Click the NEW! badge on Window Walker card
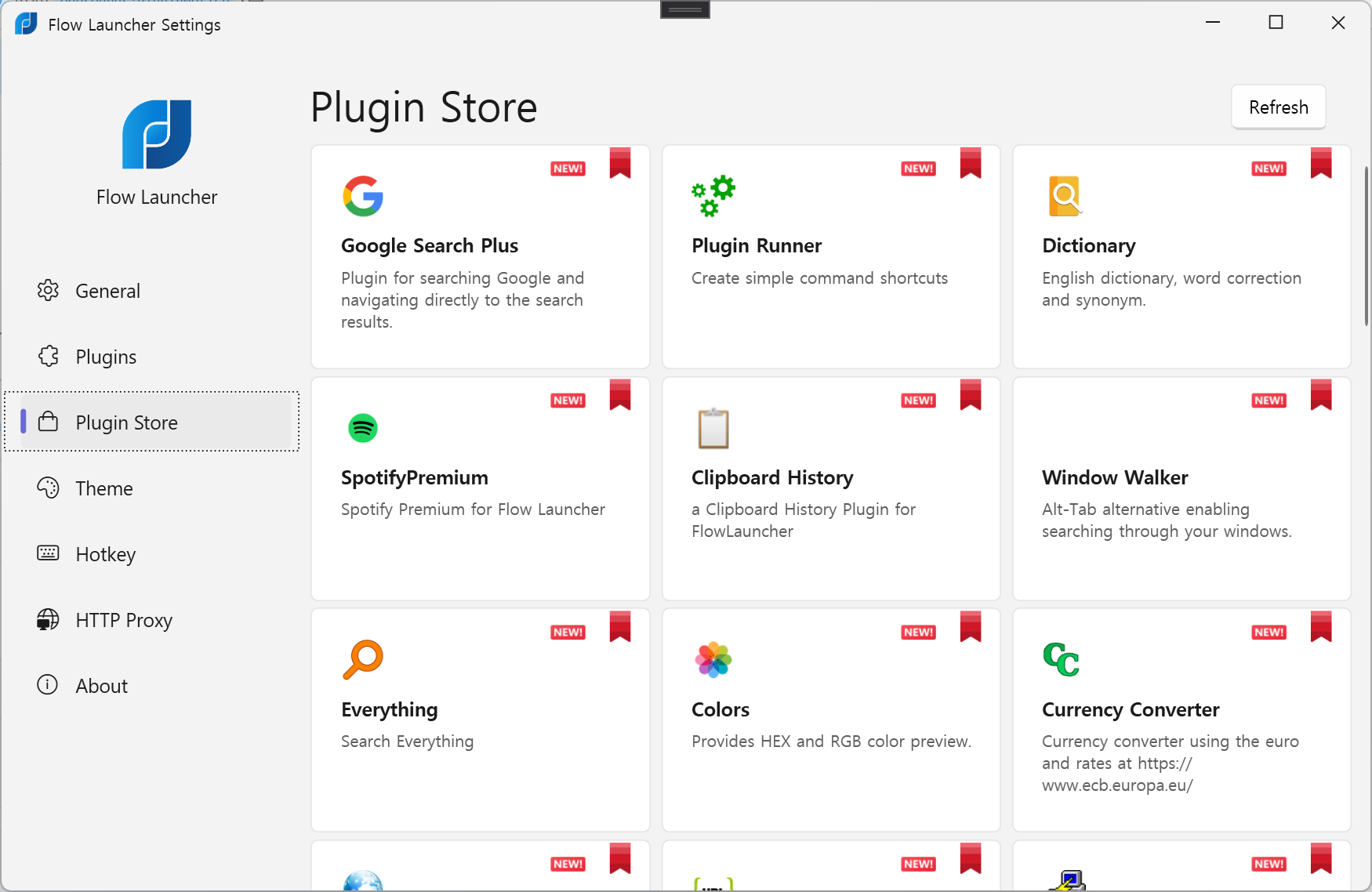Image resolution: width=1372 pixels, height=892 pixels. coord(1269,401)
